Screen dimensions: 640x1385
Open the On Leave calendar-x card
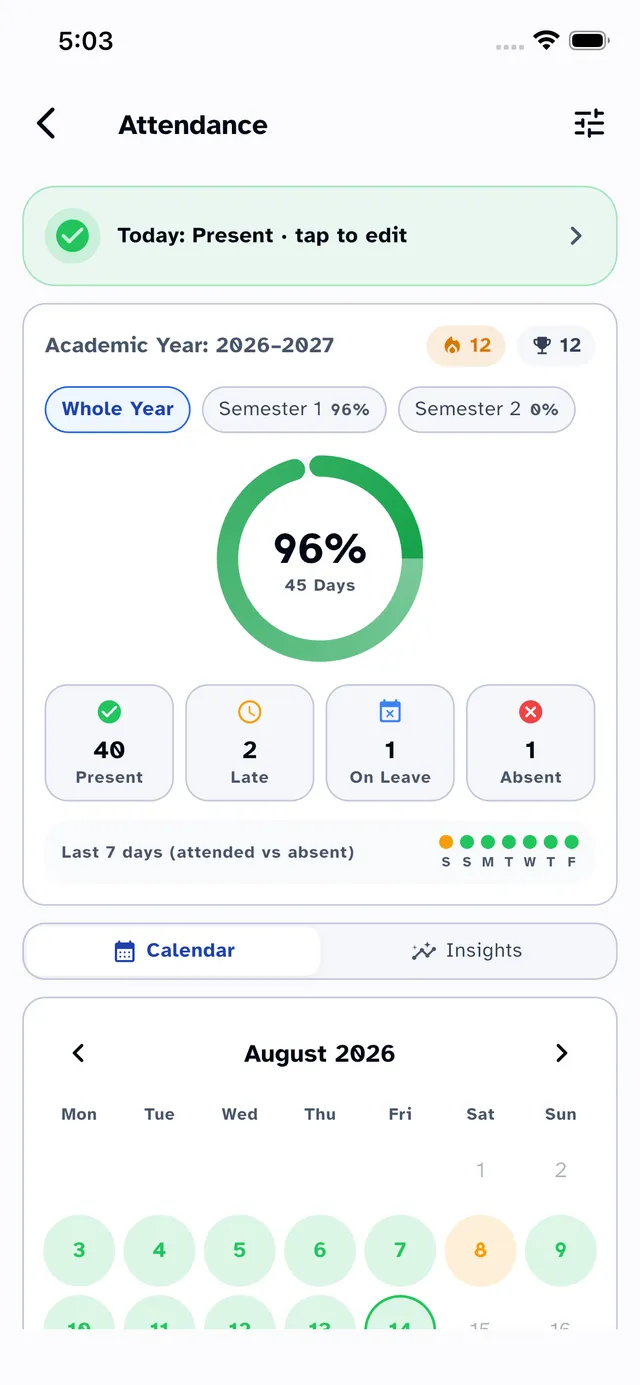[x=390, y=743]
